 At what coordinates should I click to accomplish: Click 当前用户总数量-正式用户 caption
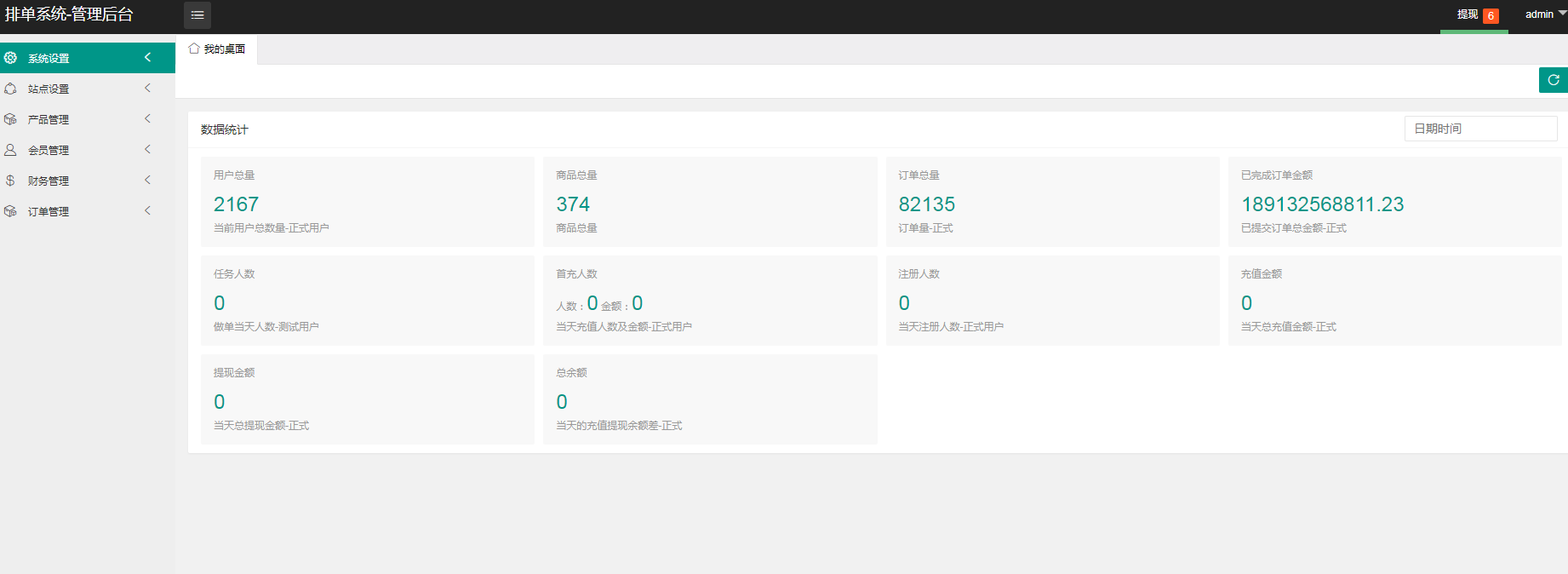[x=272, y=228]
